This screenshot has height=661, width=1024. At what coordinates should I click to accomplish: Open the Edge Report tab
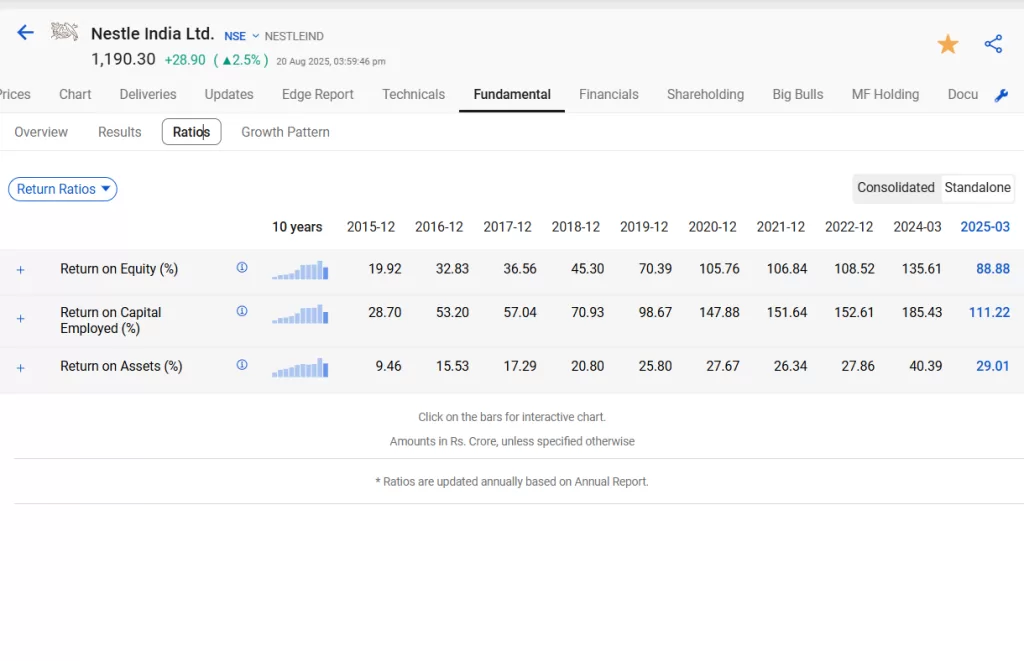[x=317, y=94]
